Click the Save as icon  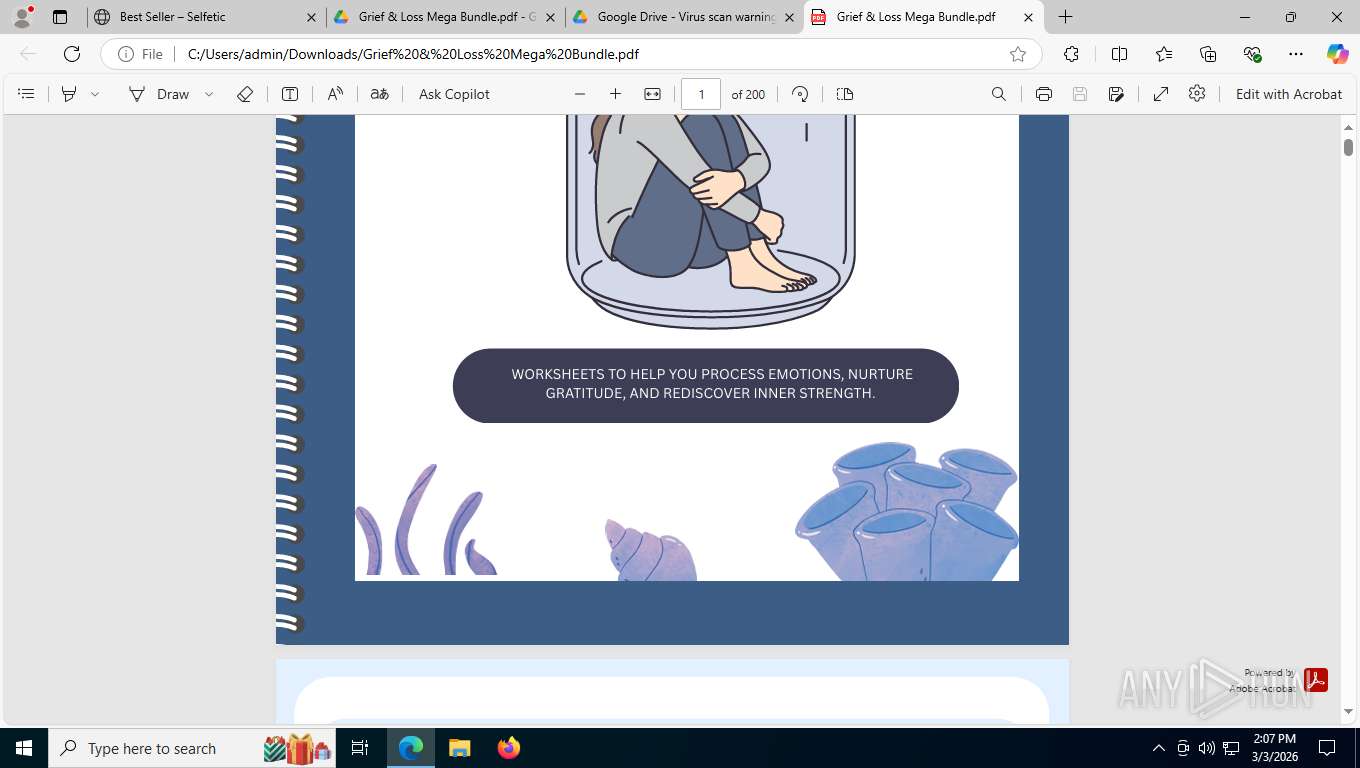[x=1116, y=94]
